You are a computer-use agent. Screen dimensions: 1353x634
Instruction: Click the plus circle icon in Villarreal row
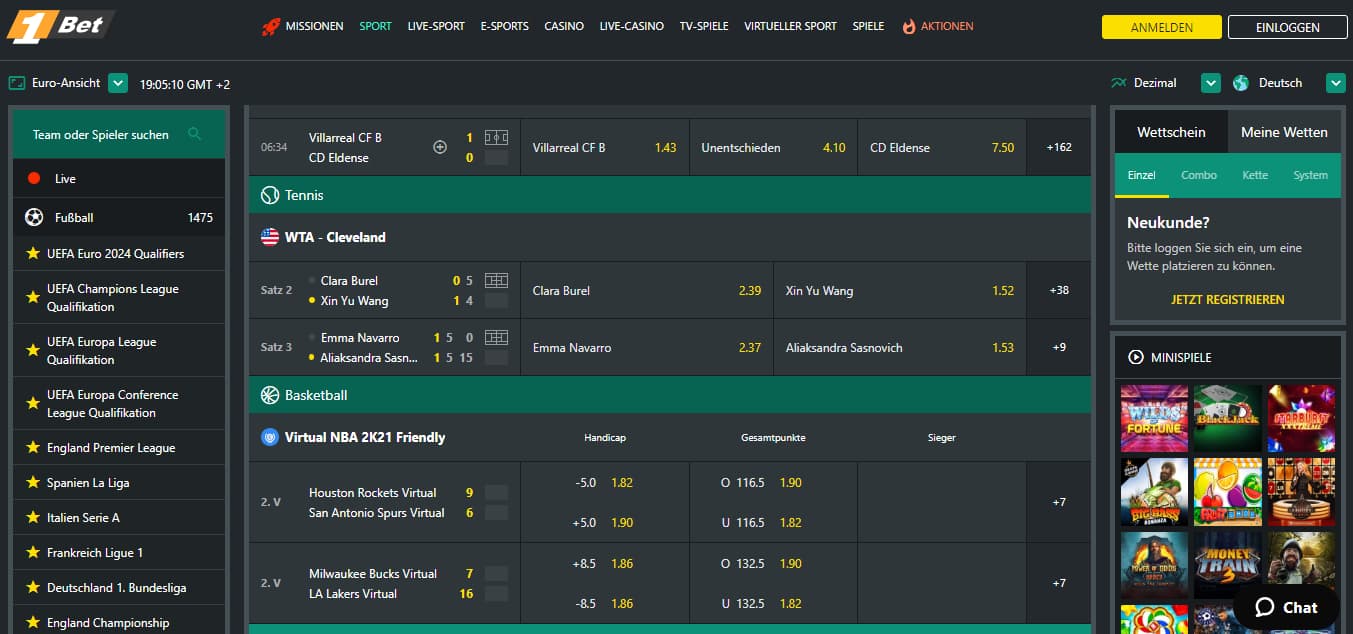[439, 147]
